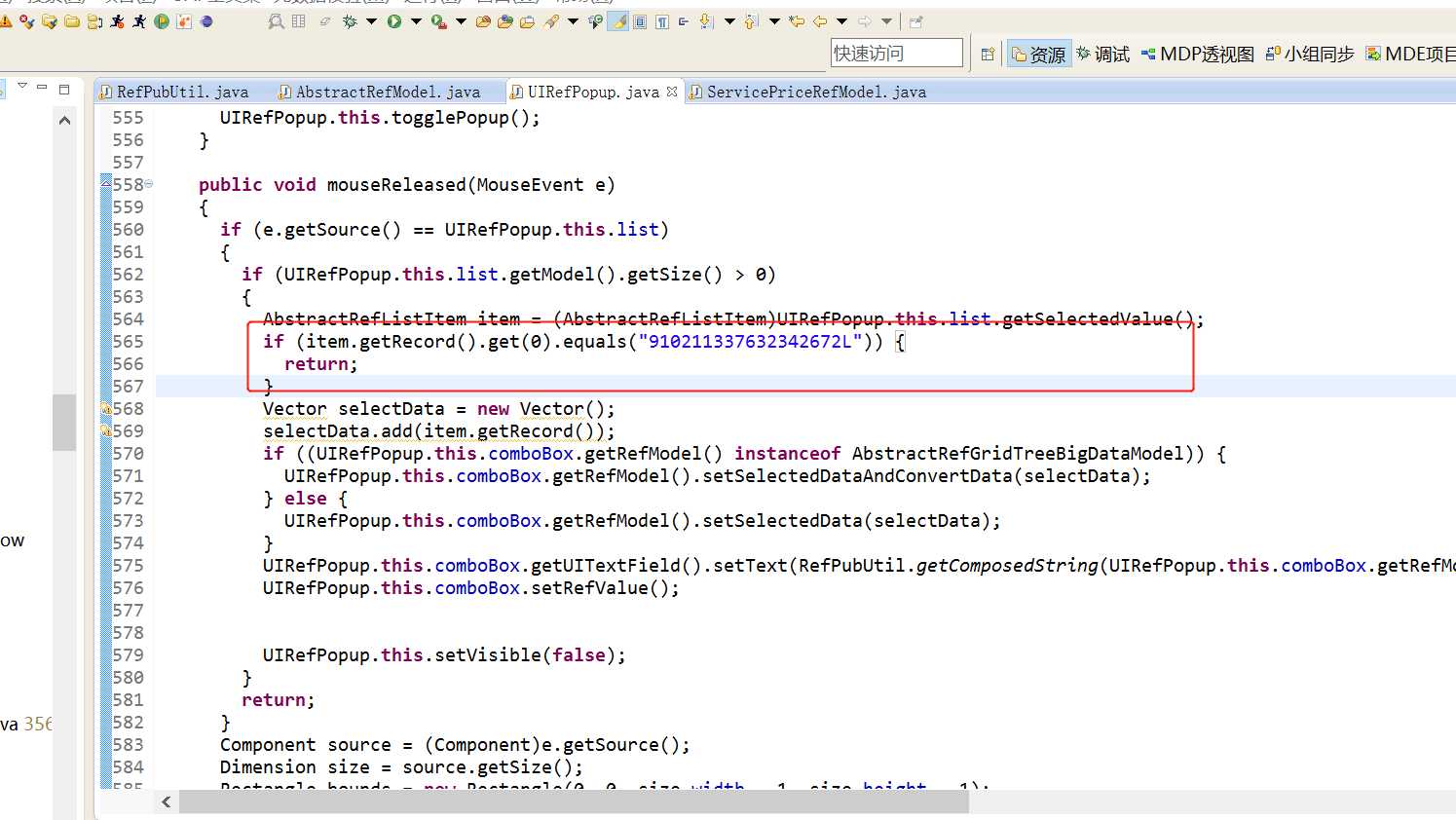Switch to the MDE项目 perspective

[x=1410, y=54]
